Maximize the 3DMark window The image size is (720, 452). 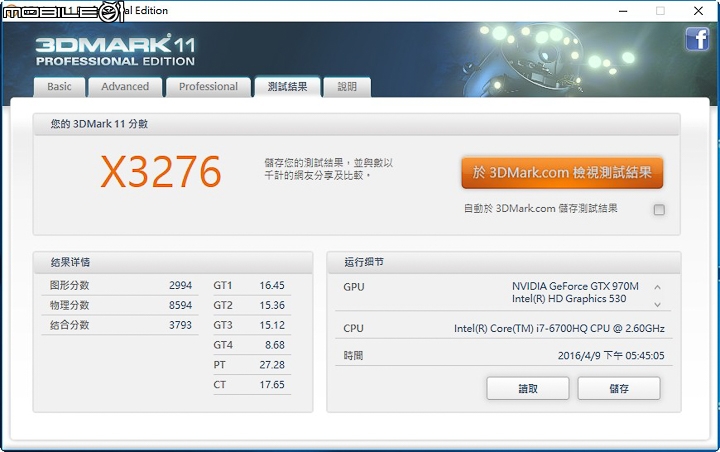point(660,11)
